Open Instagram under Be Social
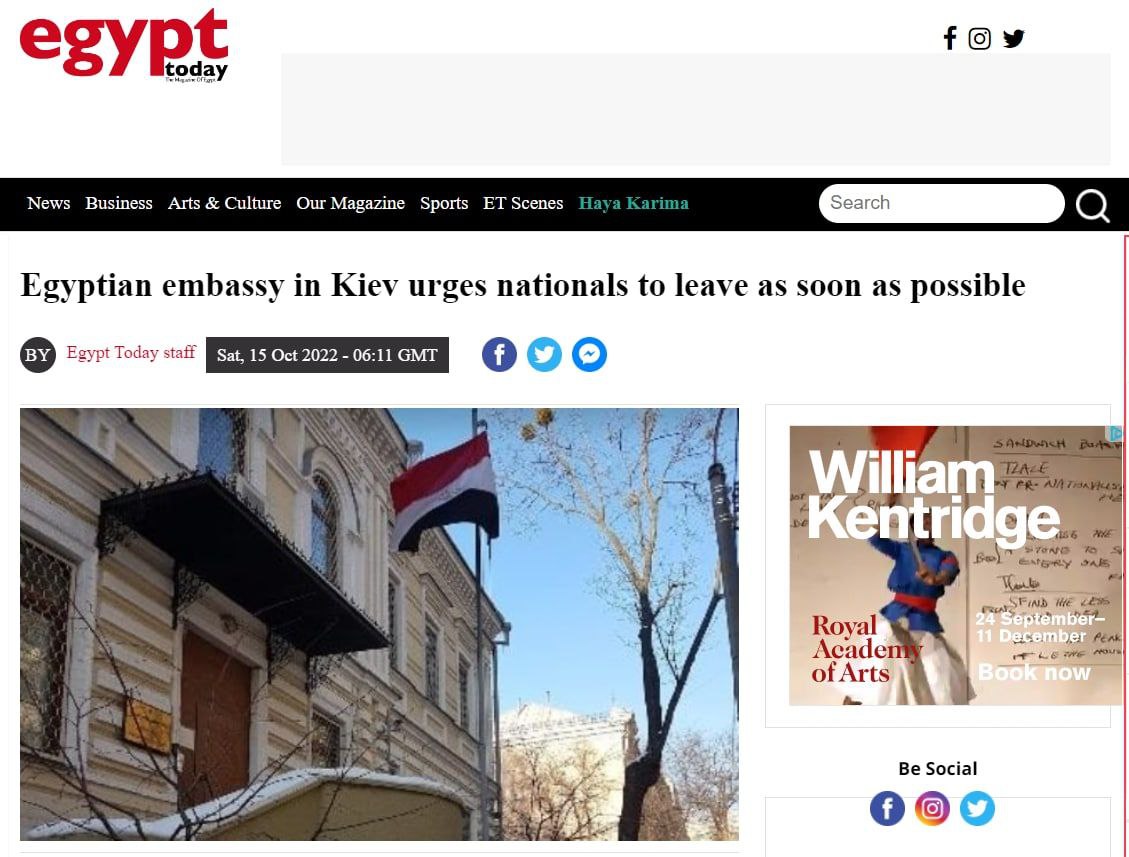 point(932,808)
